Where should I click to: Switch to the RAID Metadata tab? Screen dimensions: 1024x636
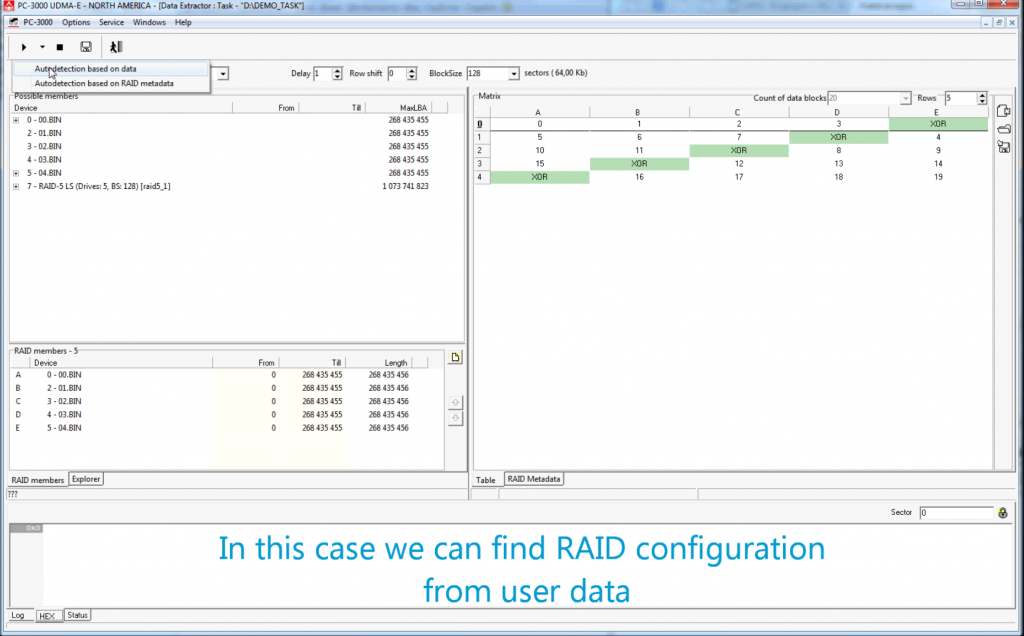coord(534,480)
